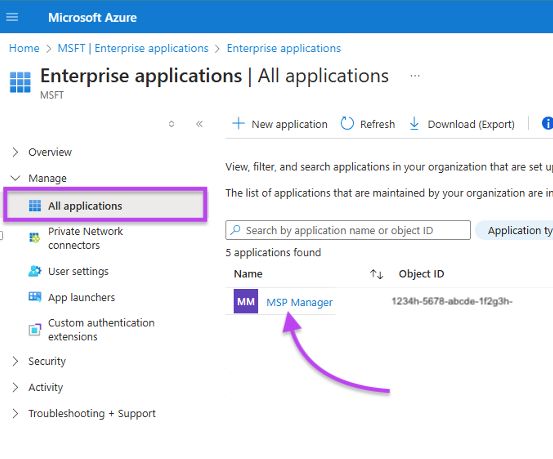The width and height of the screenshot is (553, 459).
Task: Click the Object ID column header
Action: pos(421,274)
